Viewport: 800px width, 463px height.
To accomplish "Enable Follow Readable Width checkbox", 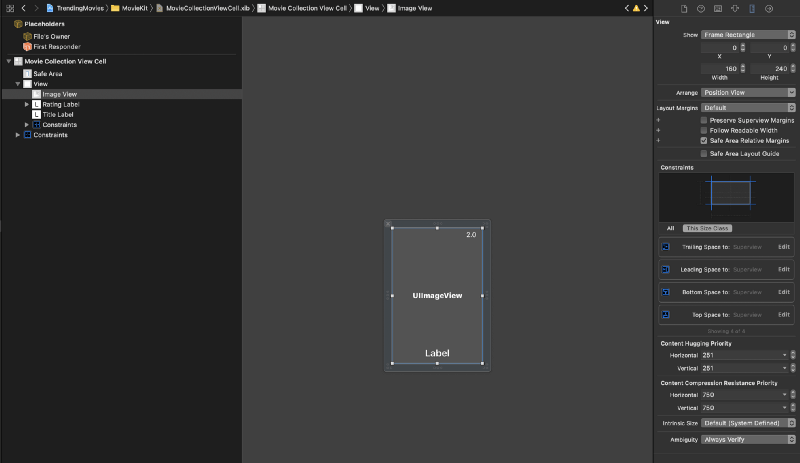I will tap(704, 130).
